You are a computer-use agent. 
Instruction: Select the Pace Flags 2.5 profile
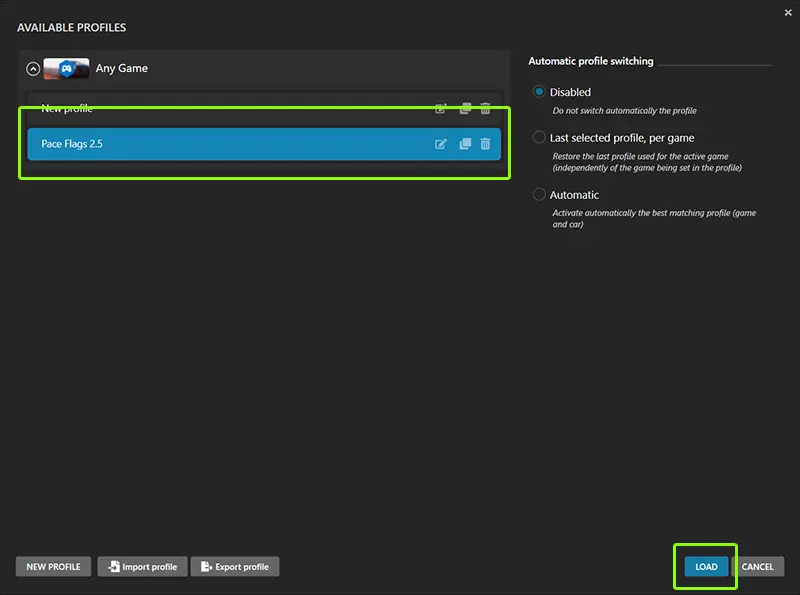tap(200, 144)
